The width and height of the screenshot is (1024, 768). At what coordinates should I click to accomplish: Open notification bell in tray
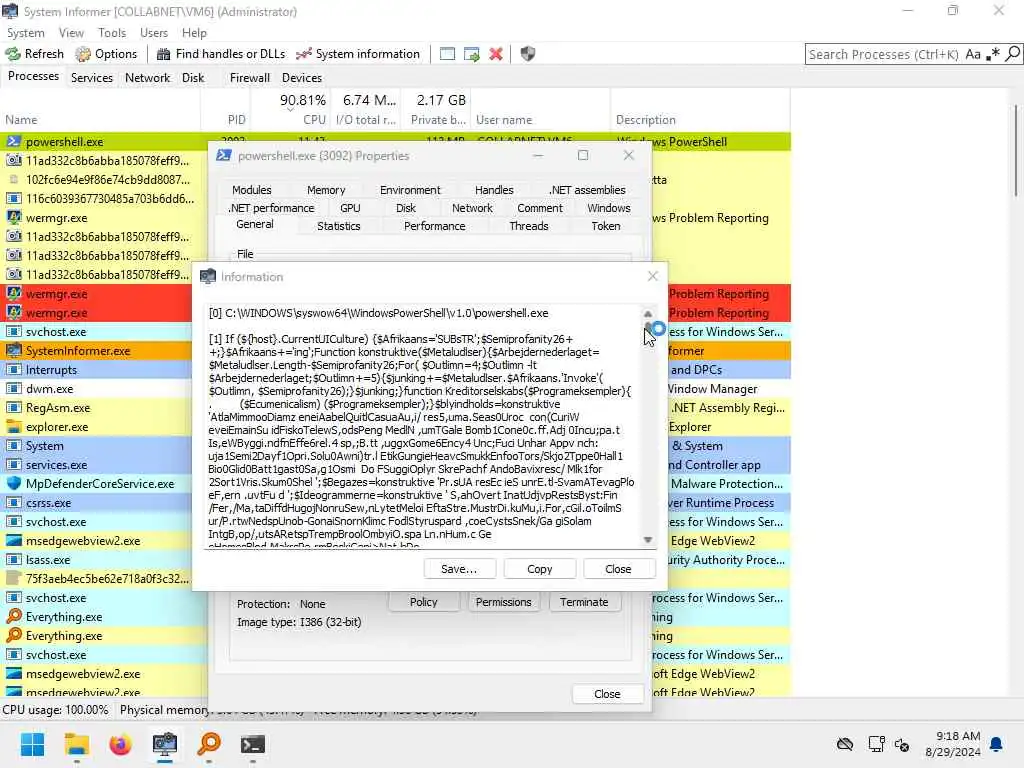point(996,744)
